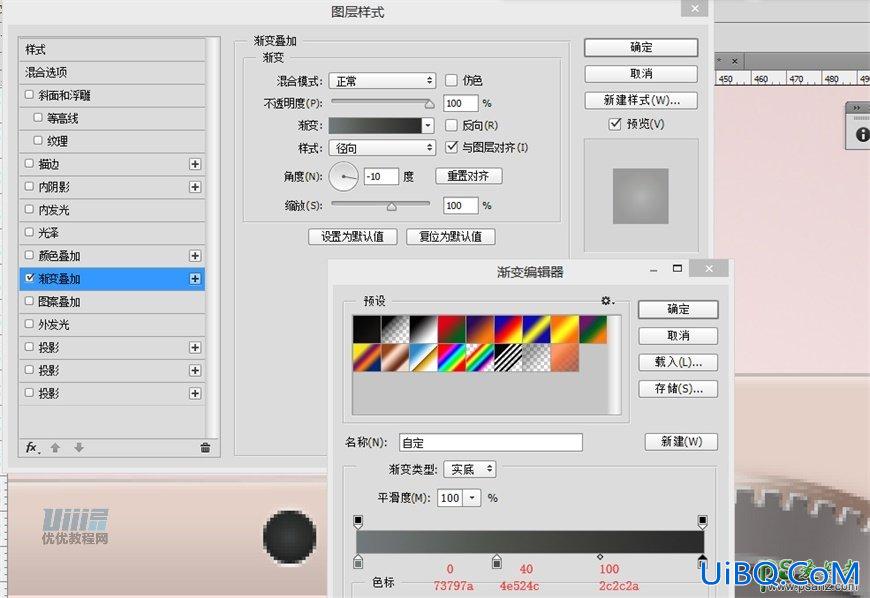Enable the 纹理 checkbox
Viewport: 870px width, 598px height.
(38, 140)
